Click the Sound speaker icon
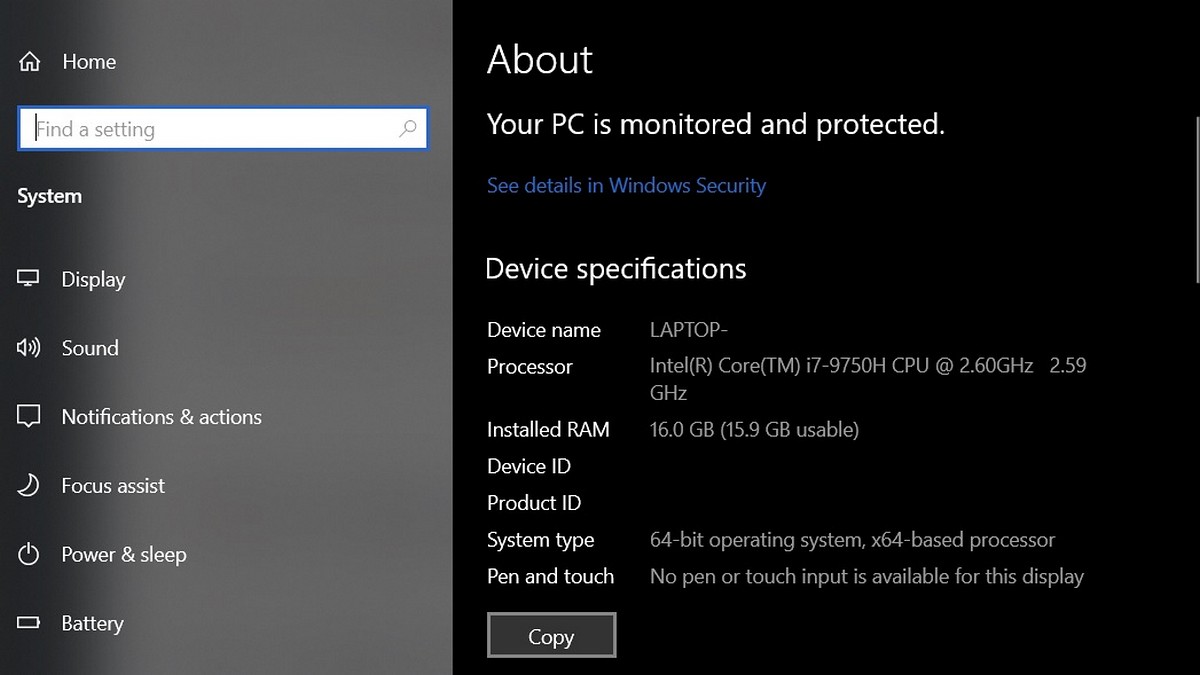The image size is (1200, 675). pos(29,348)
